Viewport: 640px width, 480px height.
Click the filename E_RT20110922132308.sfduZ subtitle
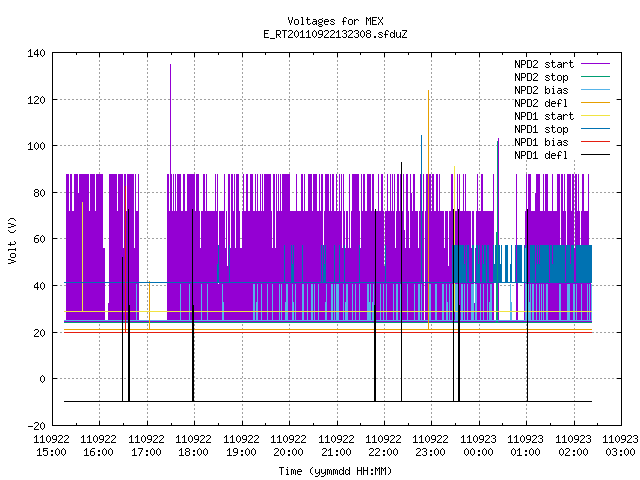tap(335, 34)
